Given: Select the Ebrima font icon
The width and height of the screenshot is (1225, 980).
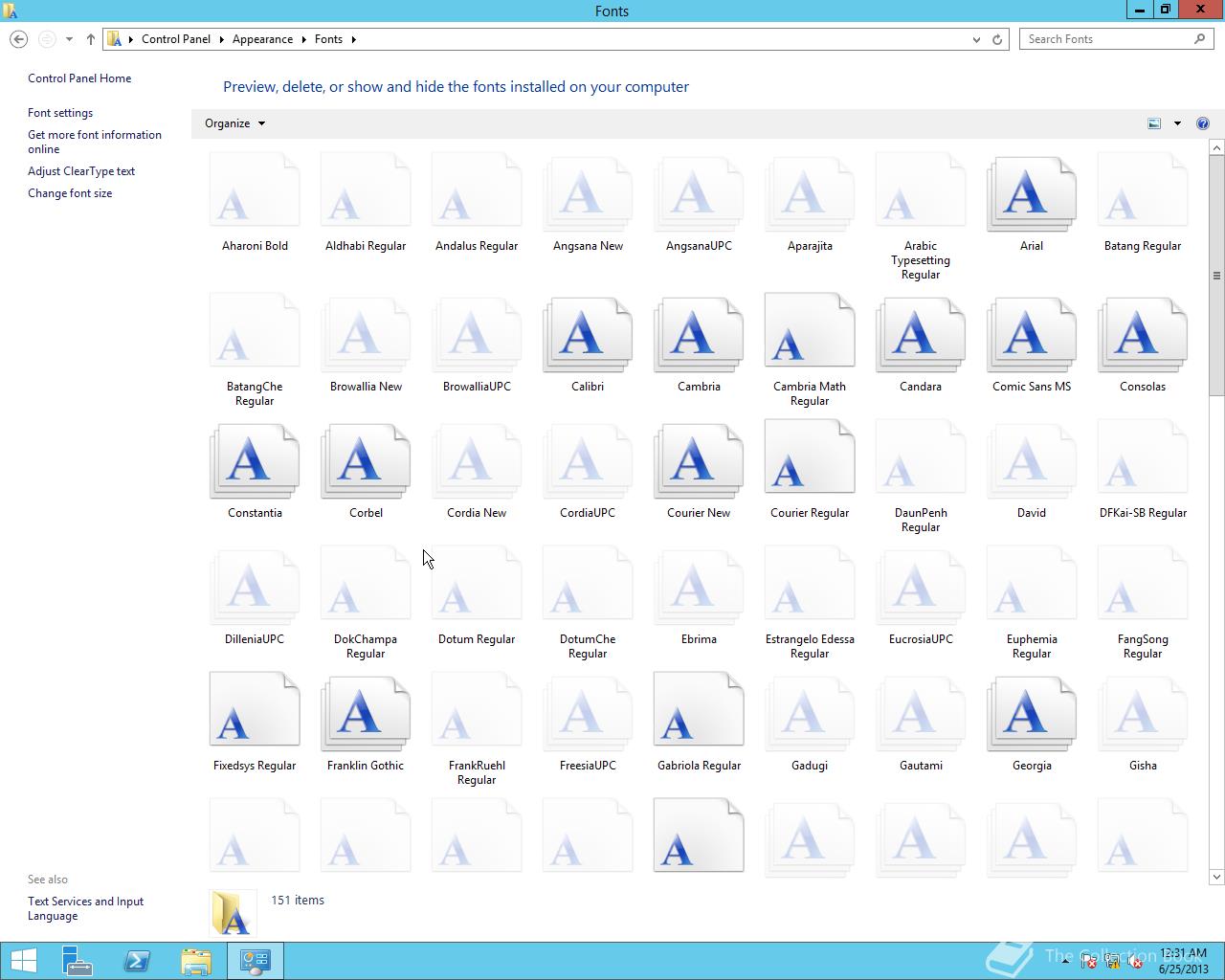Looking at the screenshot, I should [699, 589].
